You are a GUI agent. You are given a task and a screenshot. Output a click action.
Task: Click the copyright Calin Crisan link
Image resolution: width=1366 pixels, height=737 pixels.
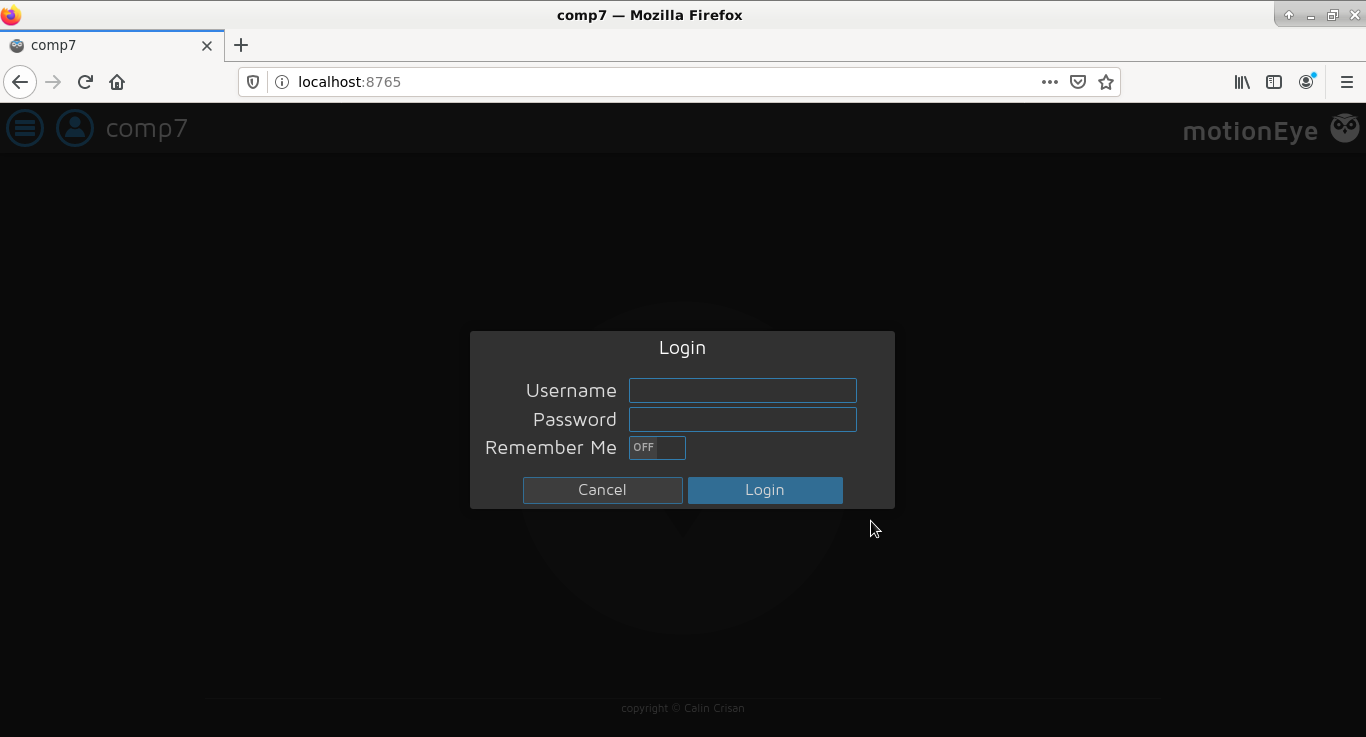pos(683,708)
